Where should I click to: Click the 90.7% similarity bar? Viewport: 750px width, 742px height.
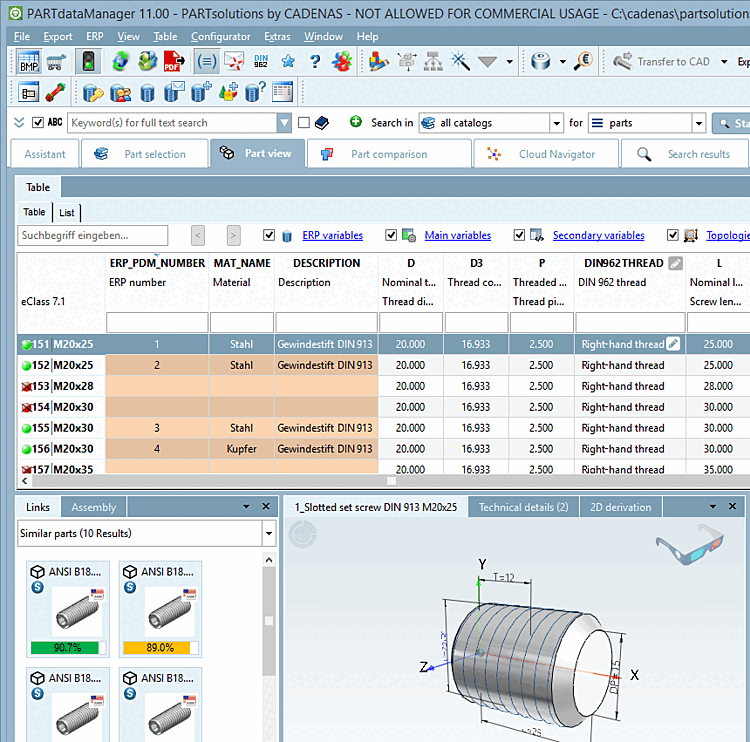click(x=68, y=647)
